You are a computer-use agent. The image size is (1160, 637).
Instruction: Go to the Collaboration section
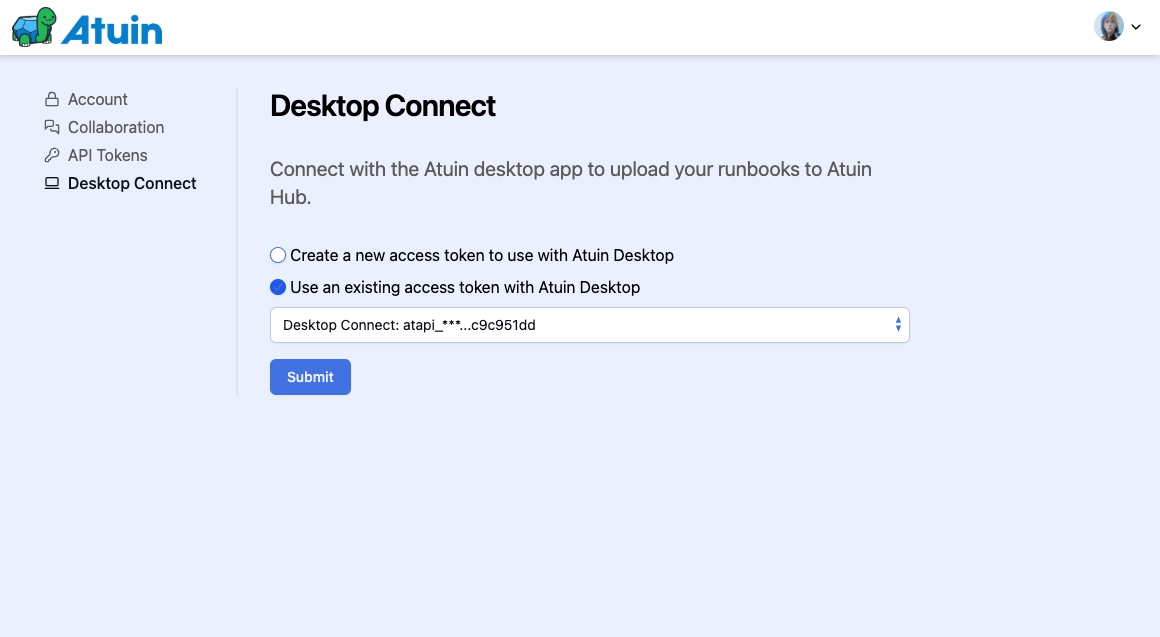click(x=116, y=127)
